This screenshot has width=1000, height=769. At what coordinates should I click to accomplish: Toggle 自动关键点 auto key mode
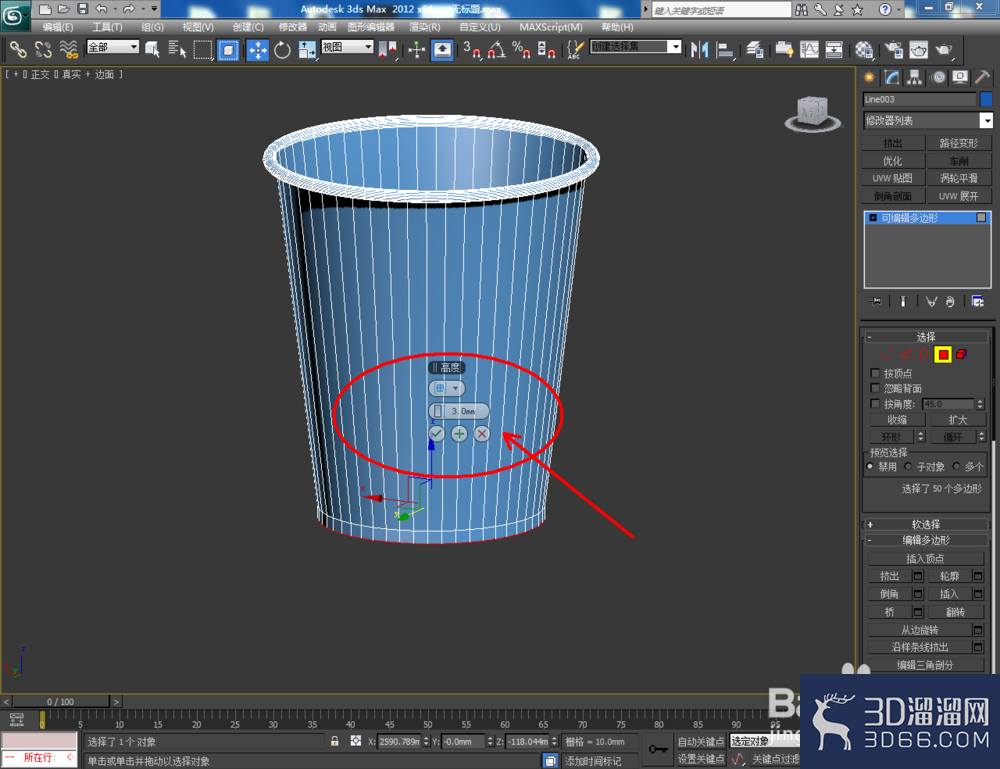pos(701,741)
